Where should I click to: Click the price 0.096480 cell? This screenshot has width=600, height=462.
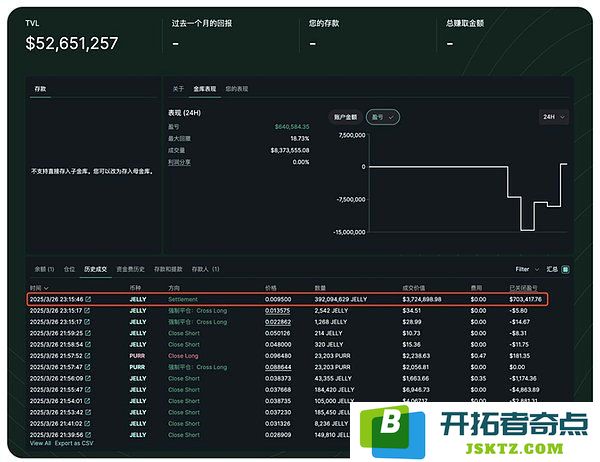(x=278, y=356)
